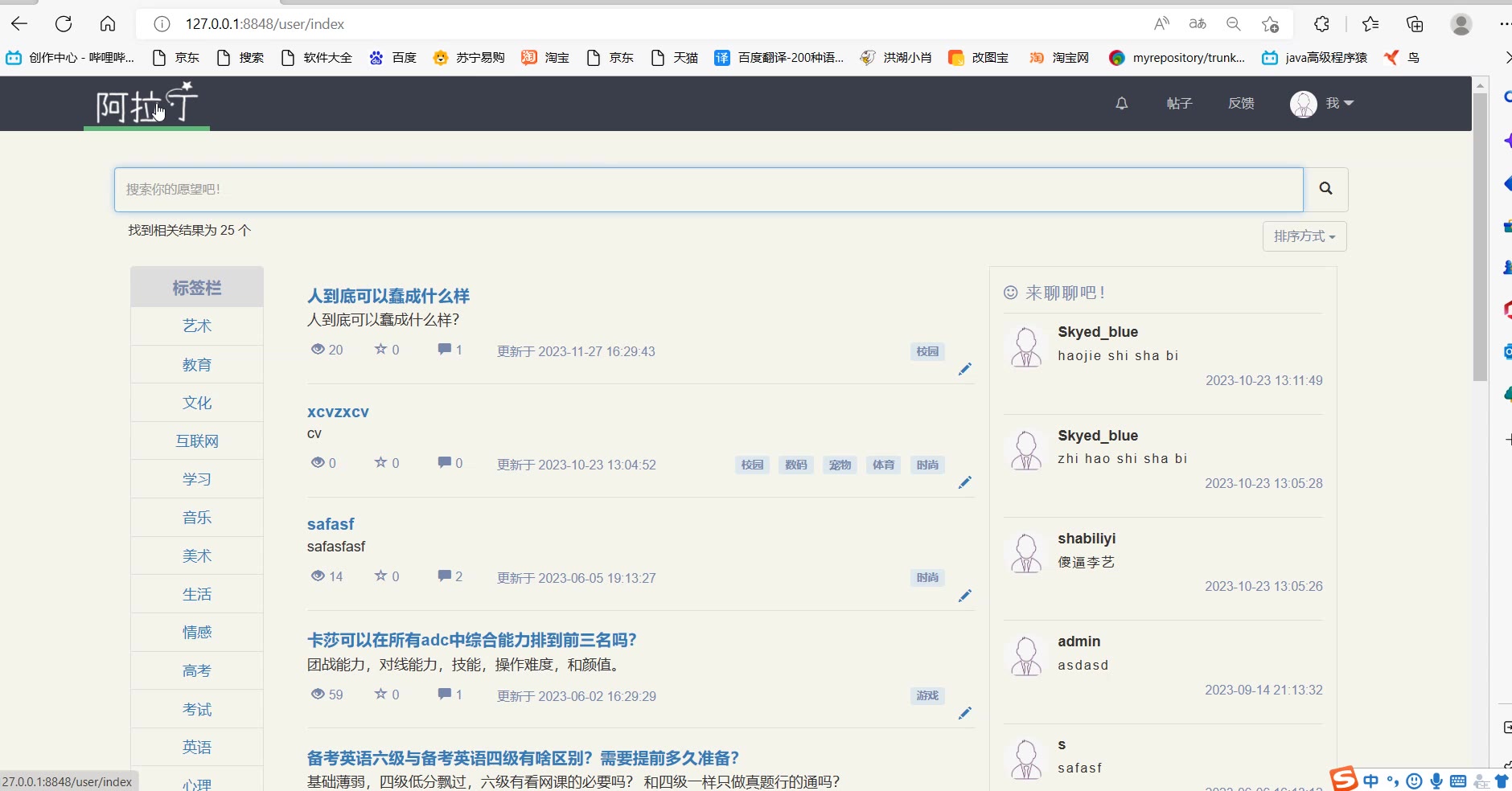
Task: Open post about 备考英语六级
Action: pyautogui.click(x=523, y=758)
